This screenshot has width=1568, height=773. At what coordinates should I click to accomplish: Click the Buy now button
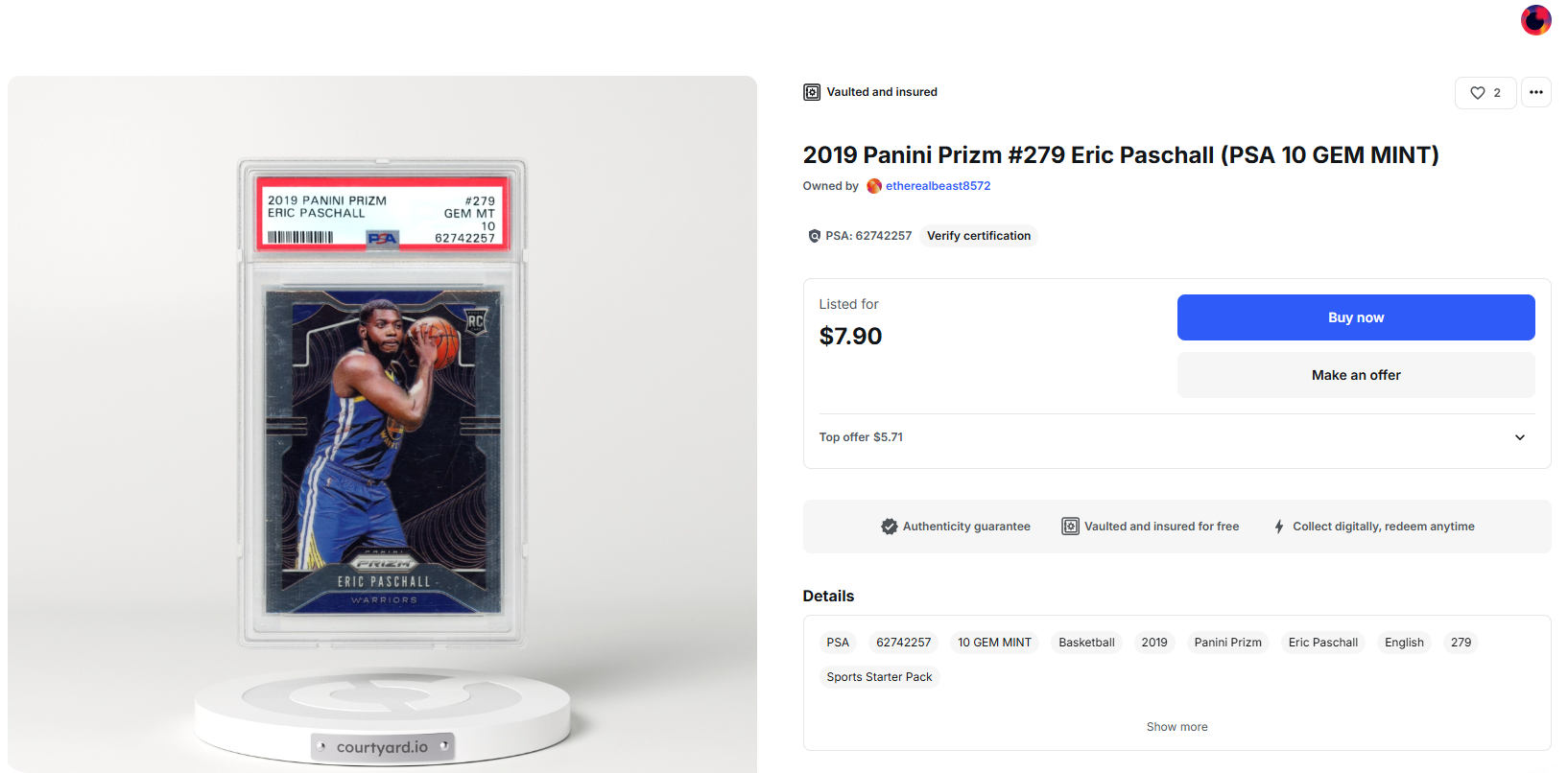pyautogui.click(x=1356, y=317)
